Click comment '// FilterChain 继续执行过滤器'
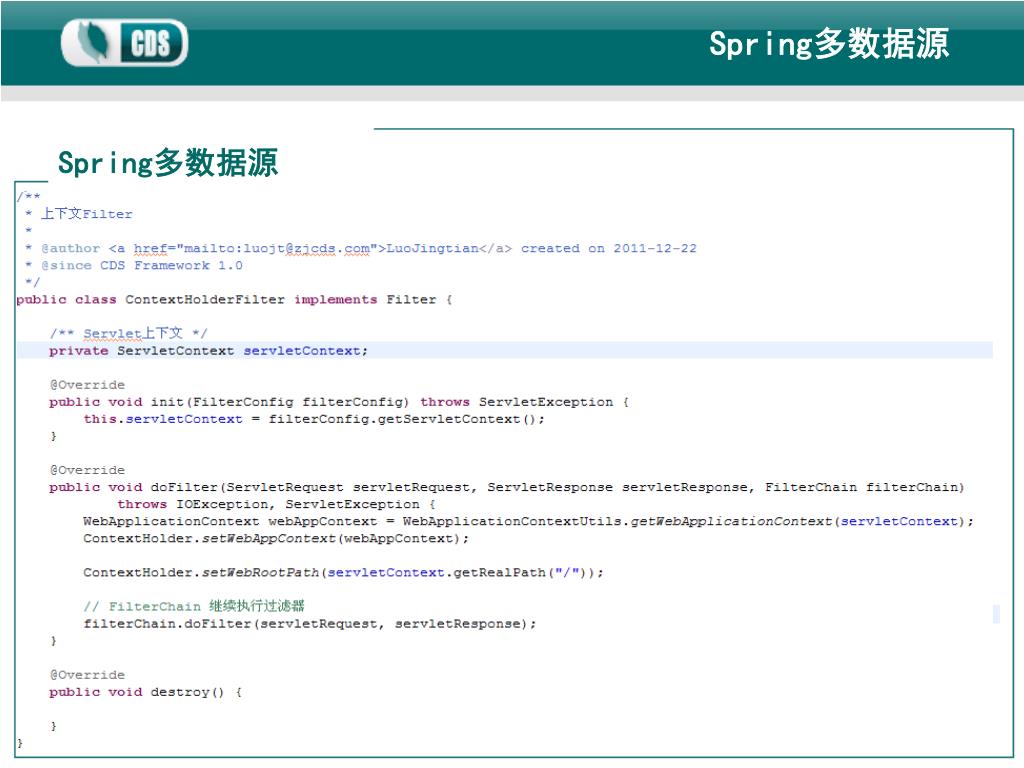The height and width of the screenshot is (768, 1024). tap(194, 606)
